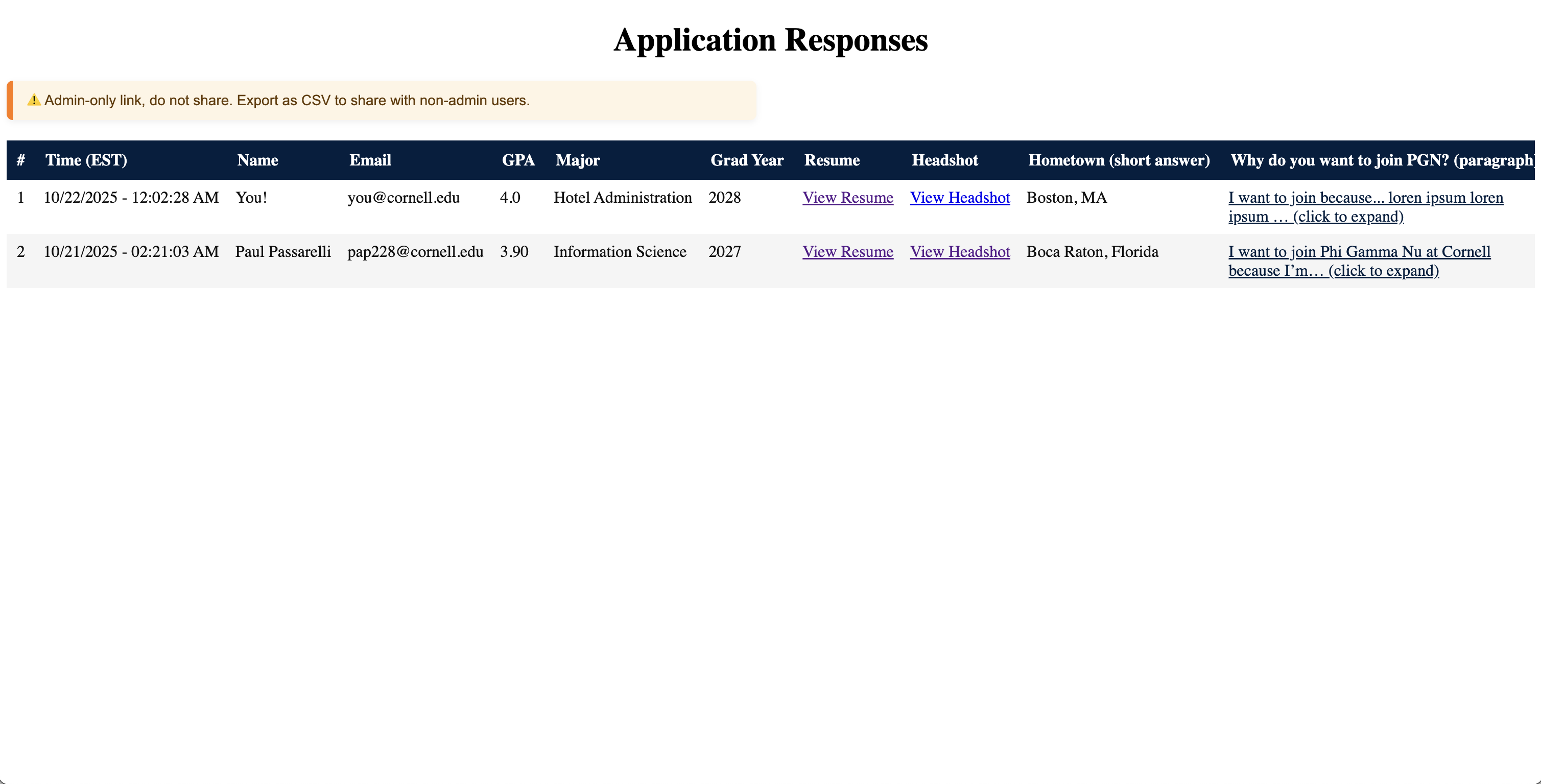
Task: Open View Headshot link for You!
Action: pos(960,198)
